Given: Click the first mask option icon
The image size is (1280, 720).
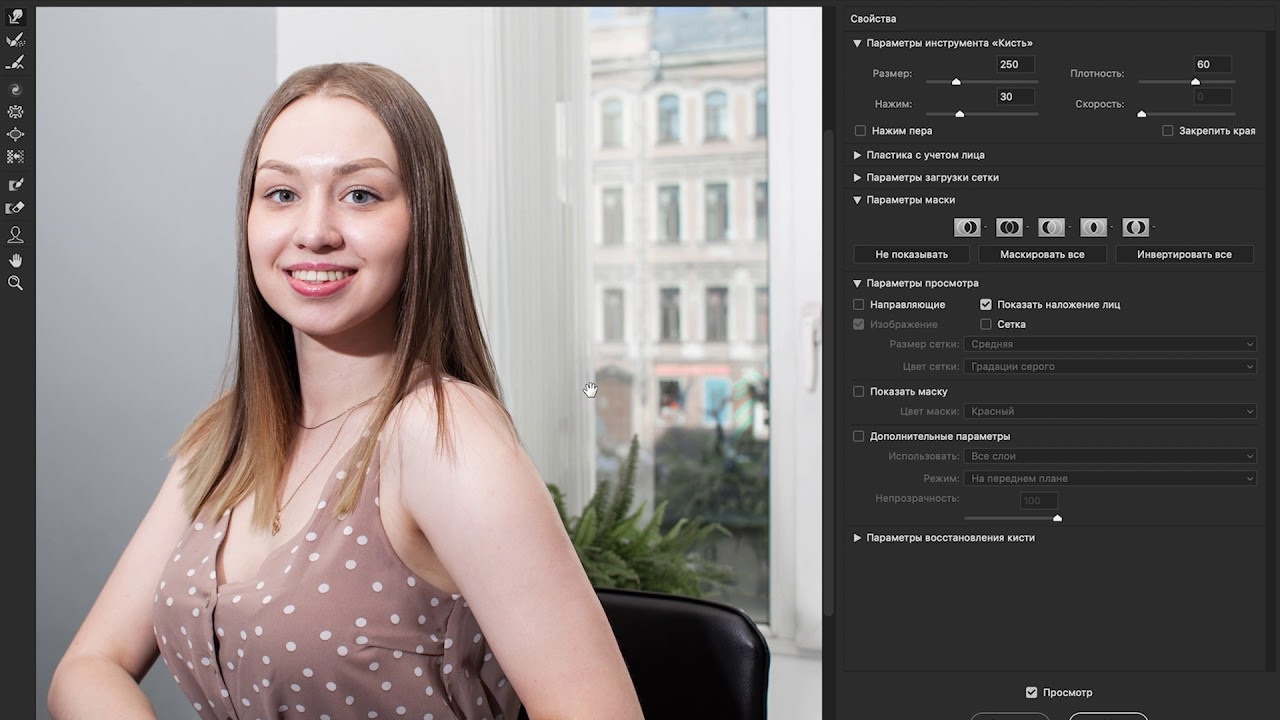Looking at the screenshot, I should pos(966,227).
